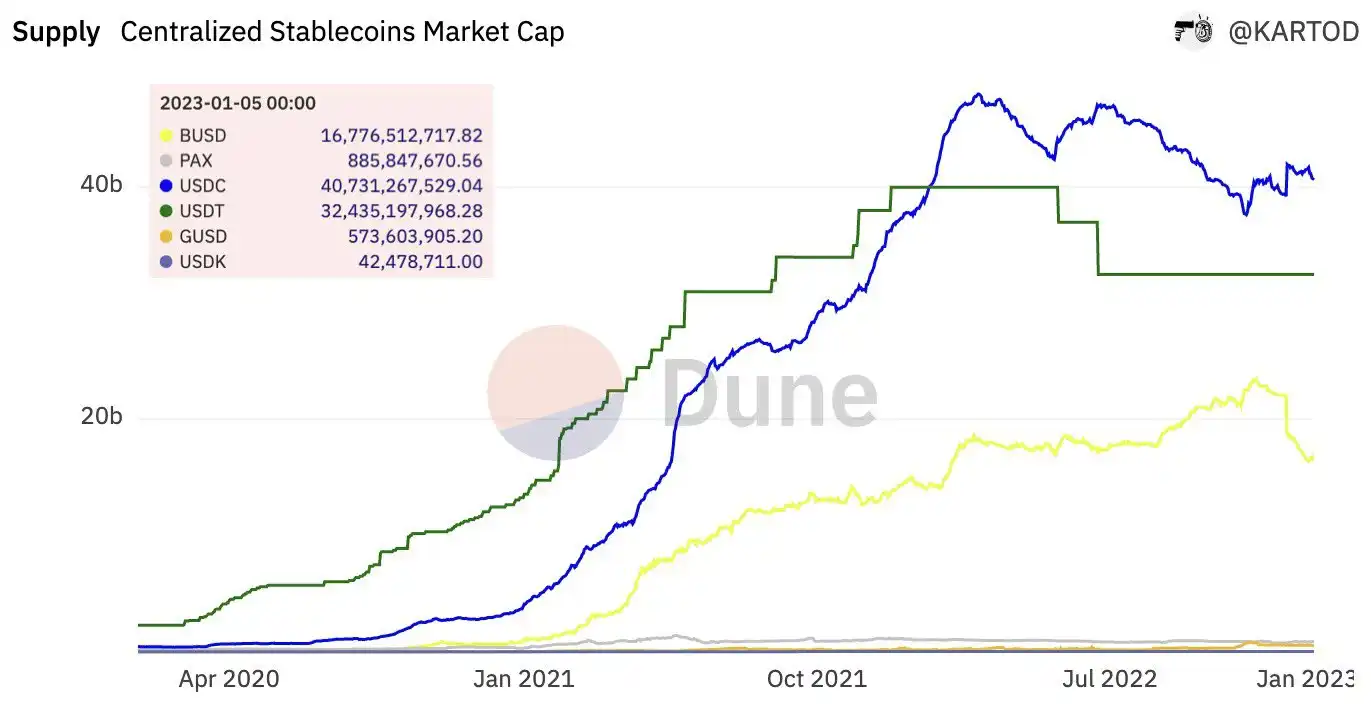Click the tooltip date 2023-01-05 00:00
1371x704 pixels.
(x=238, y=103)
